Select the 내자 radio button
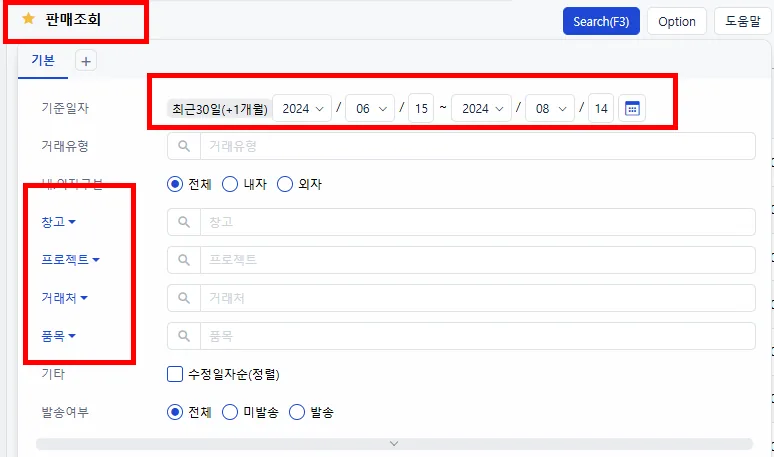774x457 pixels. tap(230, 184)
